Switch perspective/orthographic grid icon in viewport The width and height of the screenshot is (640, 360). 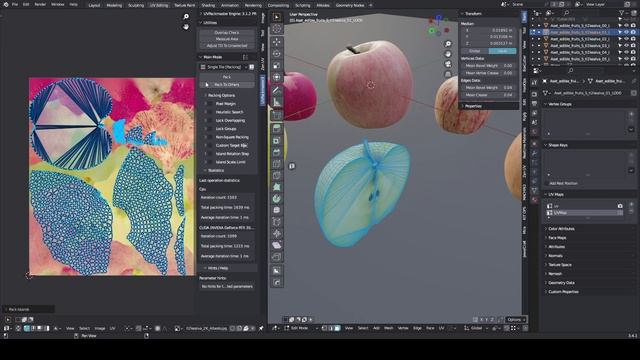click(x=448, y=74)
